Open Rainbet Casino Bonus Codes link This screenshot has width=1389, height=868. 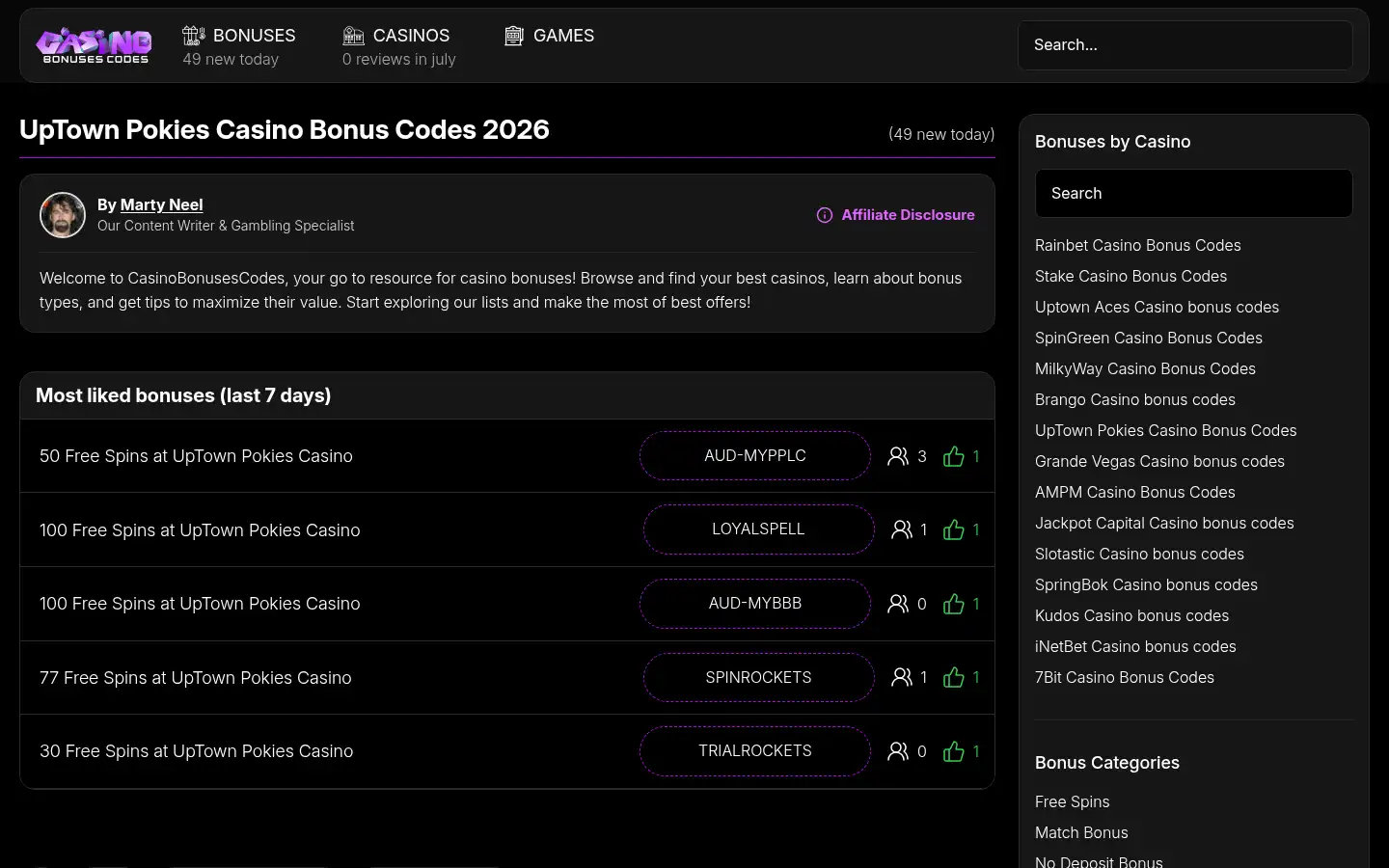point(1138,246)
